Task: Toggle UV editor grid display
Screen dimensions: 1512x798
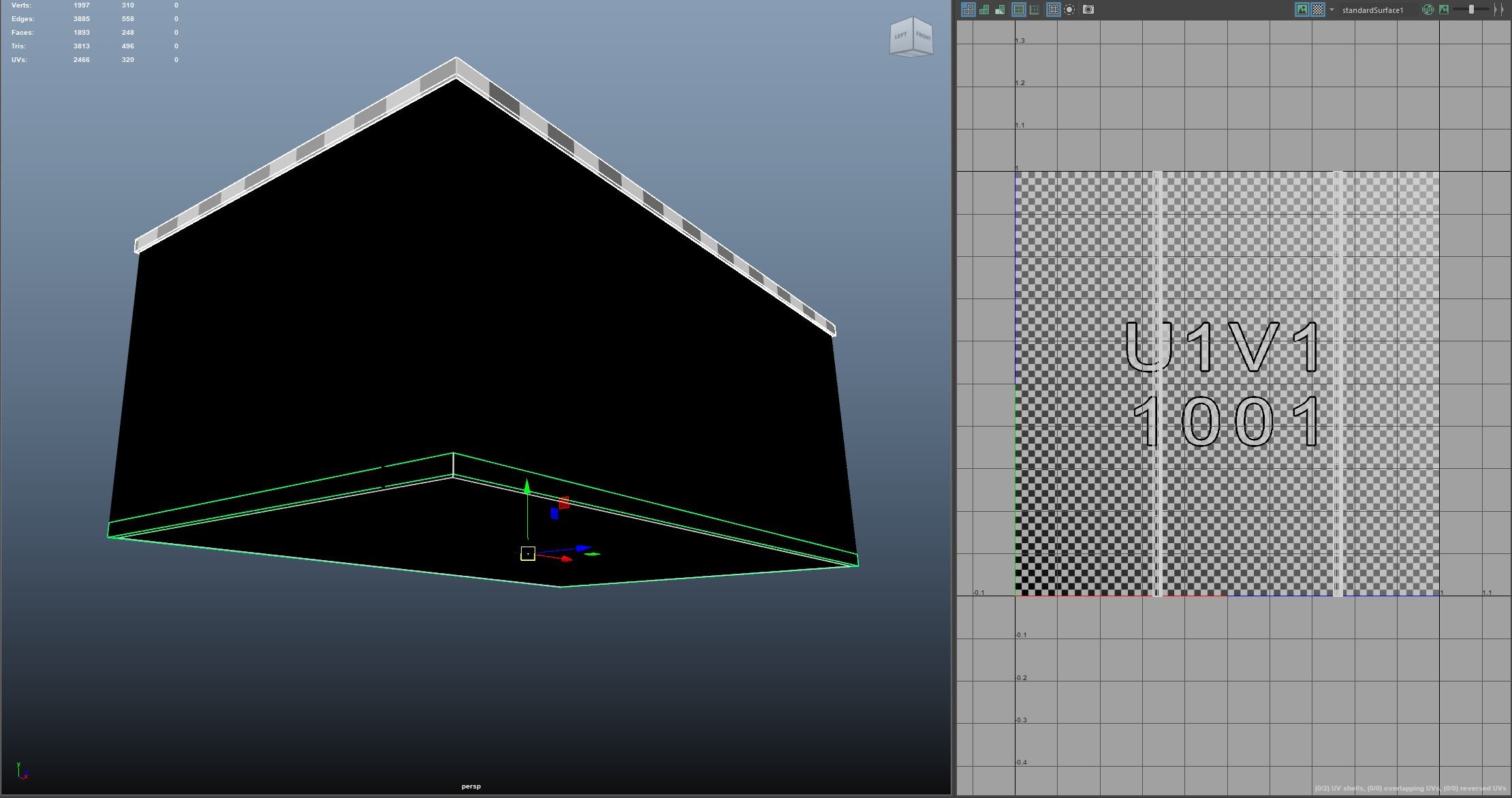Action: tap(1054, 10)
